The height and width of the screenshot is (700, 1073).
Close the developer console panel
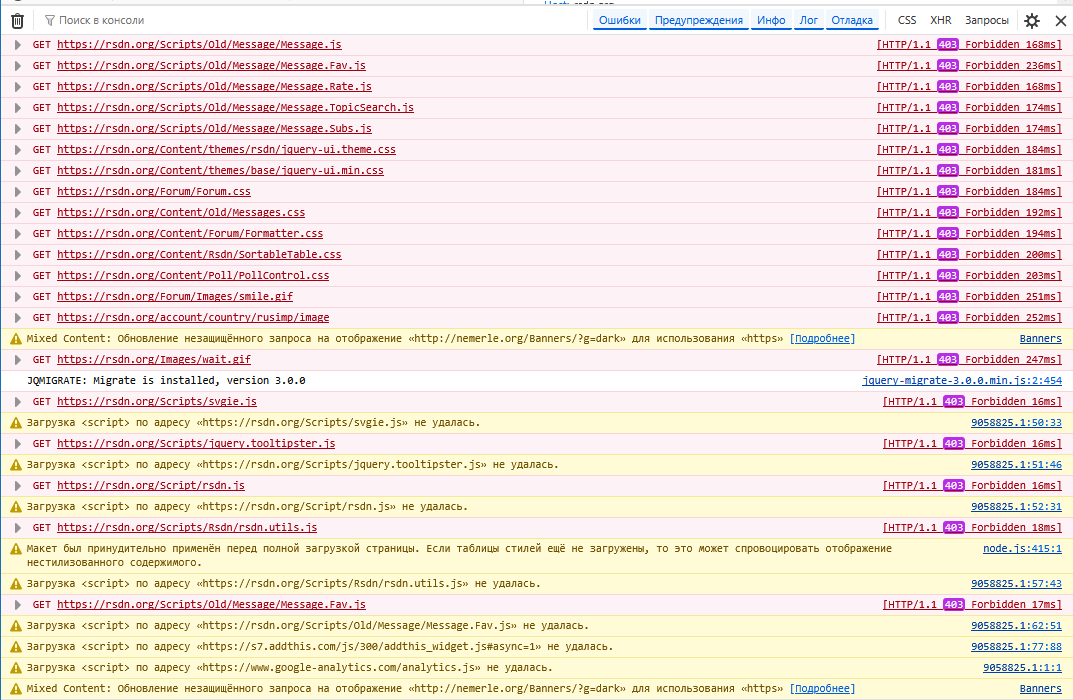1060,20
